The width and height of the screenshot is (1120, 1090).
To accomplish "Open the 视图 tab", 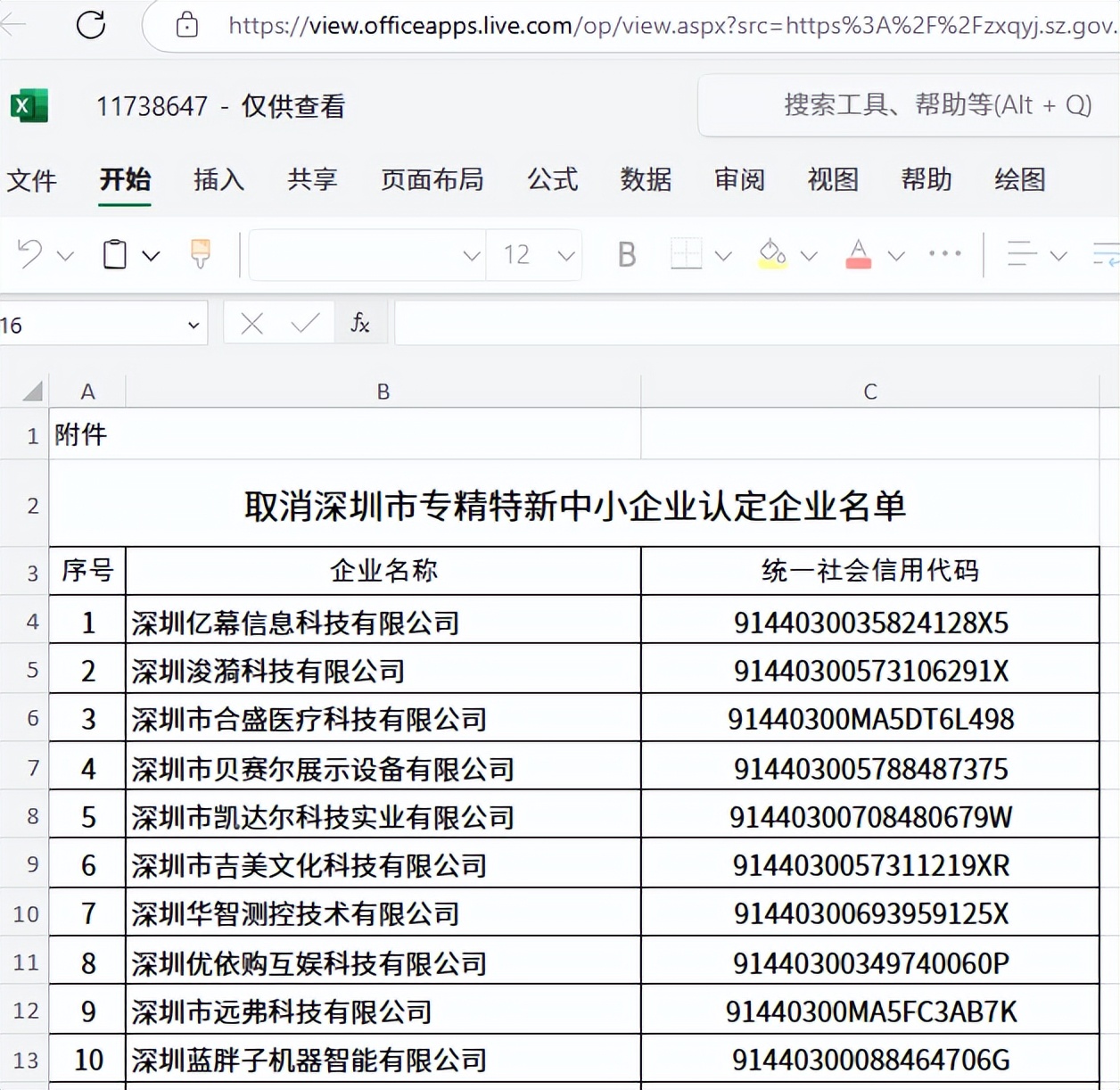I will pyautogui.click(x=834, y=180).
